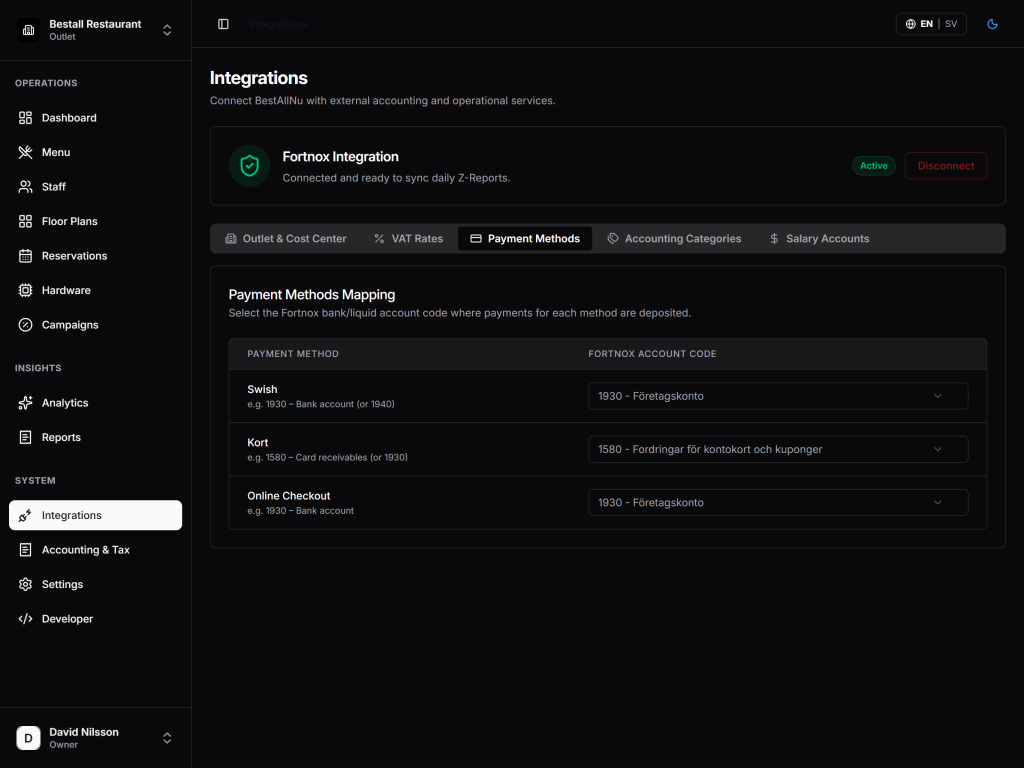Click the PAYMENT METHOD column header
The image size is (1024, 768).
point(293,354)
